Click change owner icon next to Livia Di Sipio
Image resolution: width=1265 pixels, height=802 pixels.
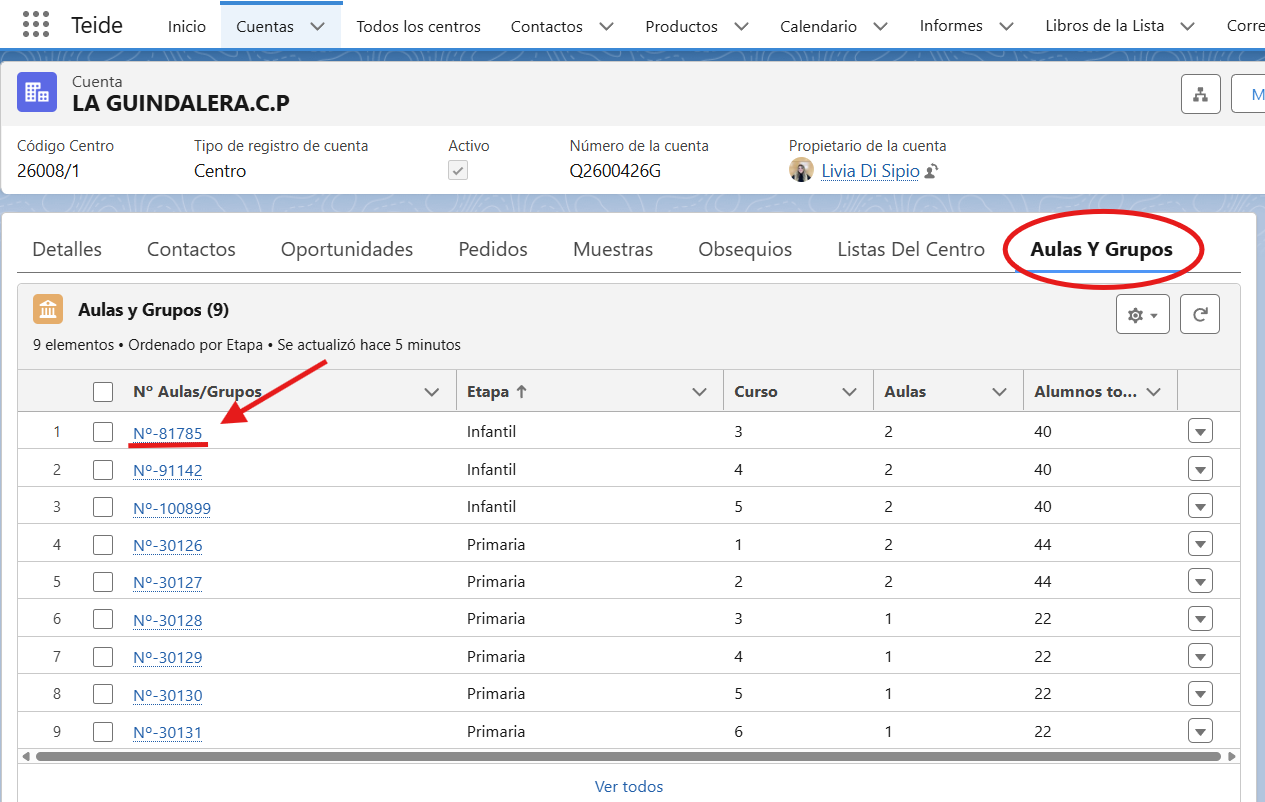931,171
